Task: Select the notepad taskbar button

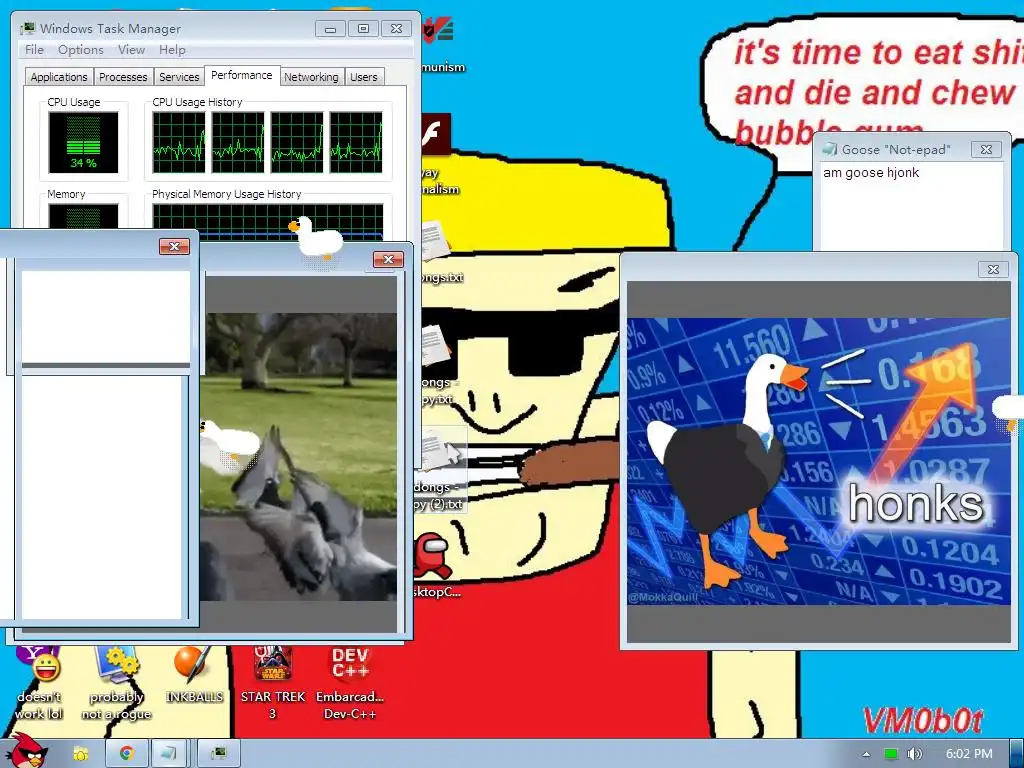Action: (x=168, y=754)
